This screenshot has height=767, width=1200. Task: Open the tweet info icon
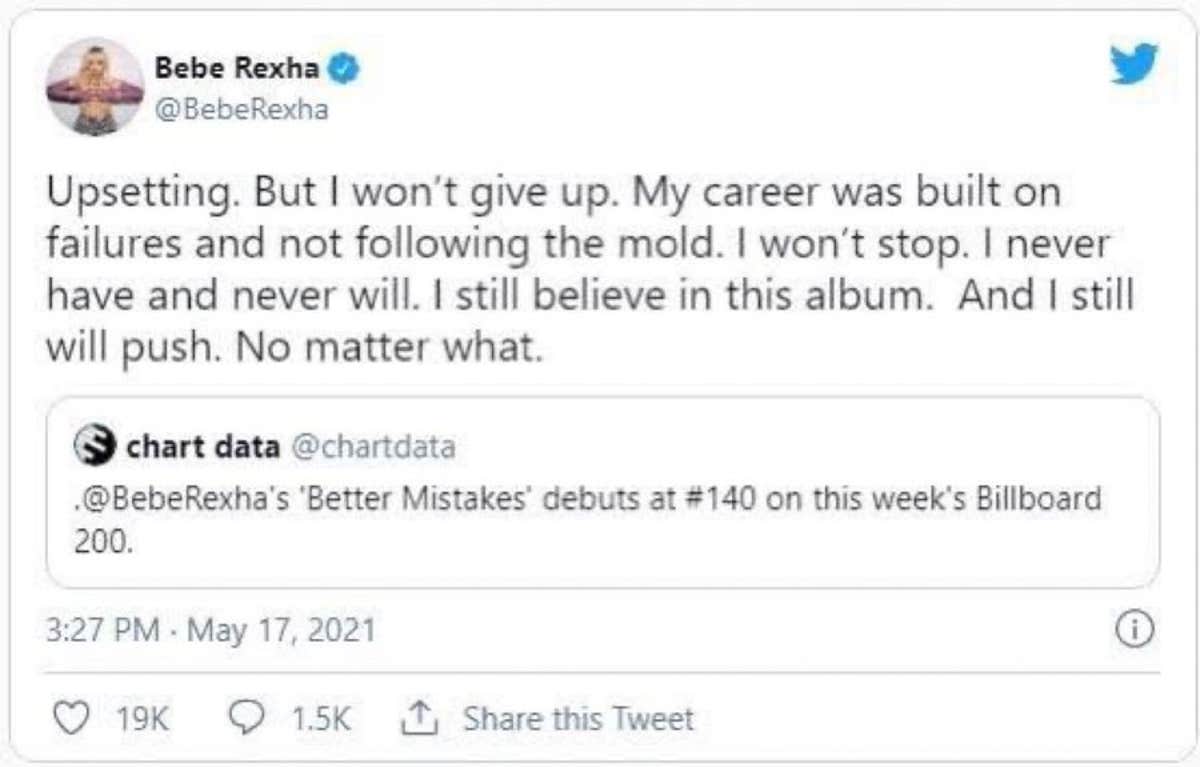click(1130, 629)
